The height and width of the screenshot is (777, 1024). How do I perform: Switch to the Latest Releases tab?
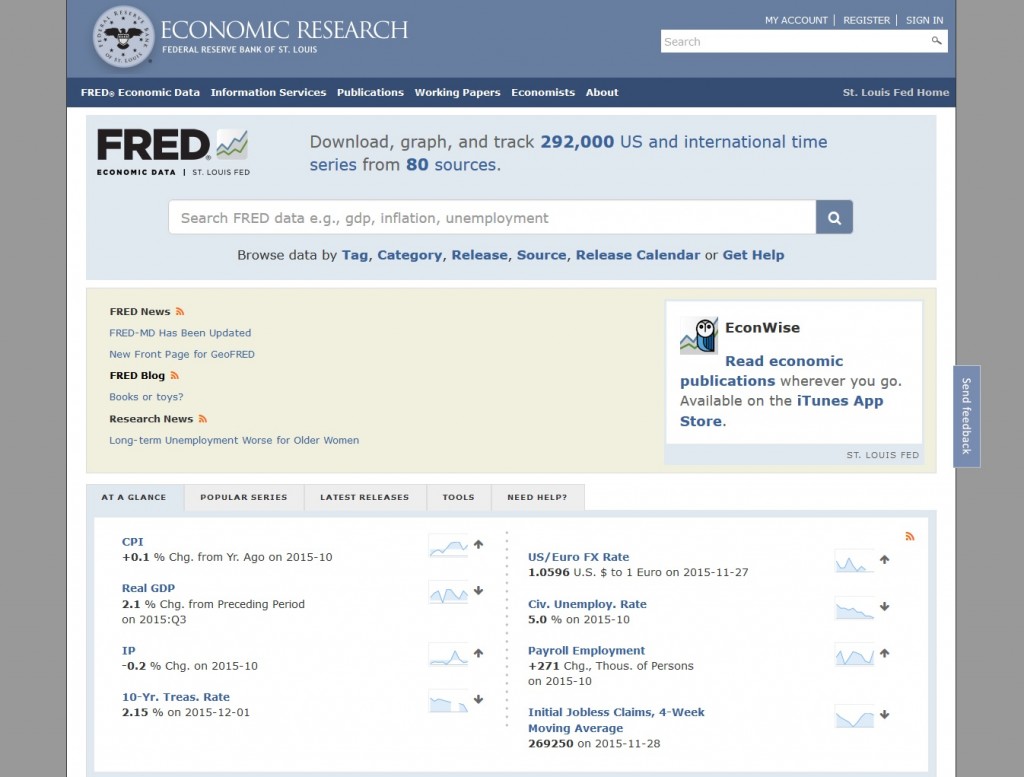364,498
